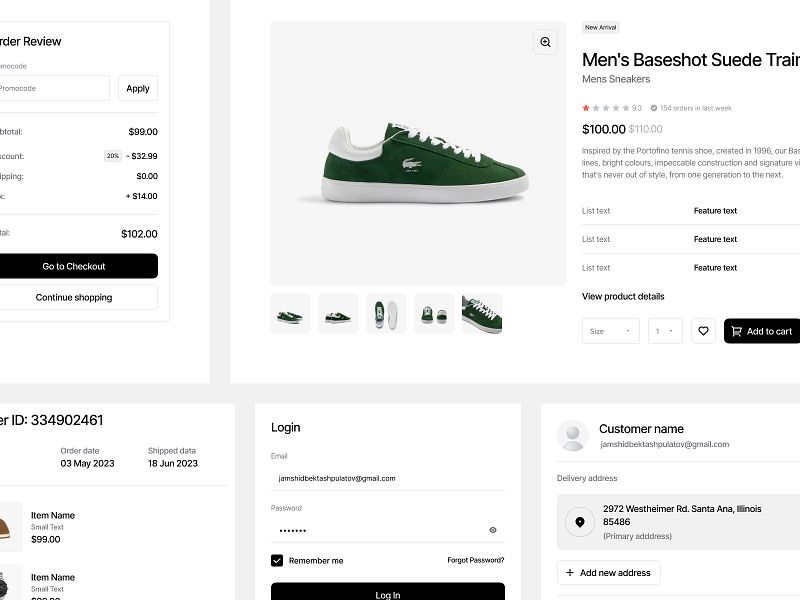Click the New Arrival badge
The width and height of the screenshot is (800, 600).
pos(600,27)
